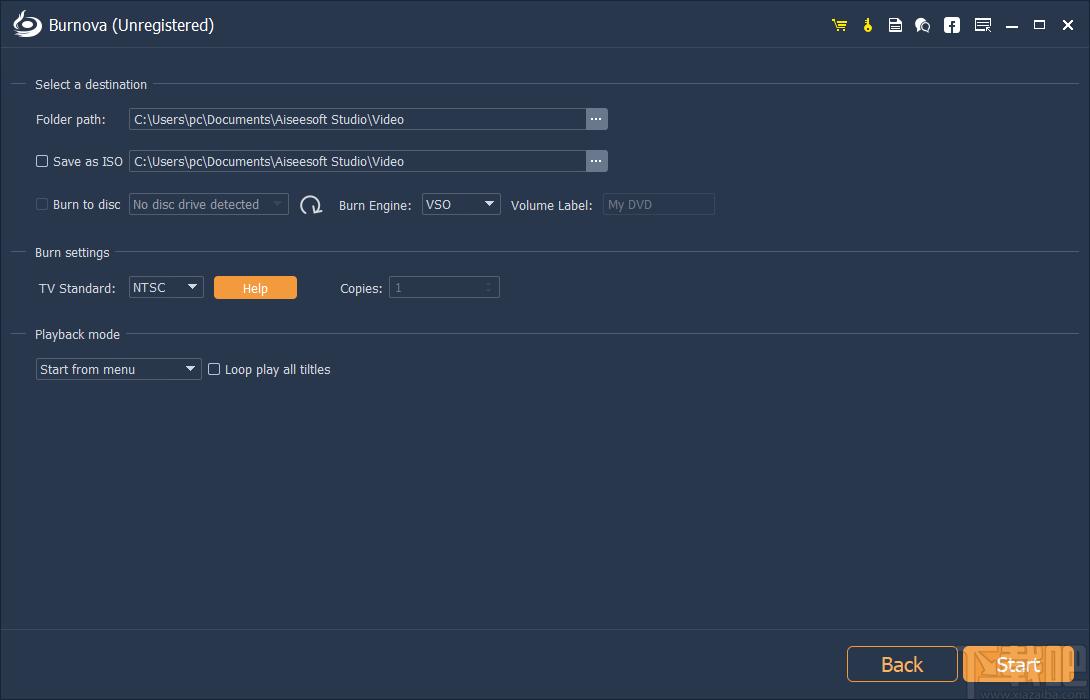Click the Folder path text field
Image resolution: width=1090 pixels, height=700 pixels.
(357, 119)
